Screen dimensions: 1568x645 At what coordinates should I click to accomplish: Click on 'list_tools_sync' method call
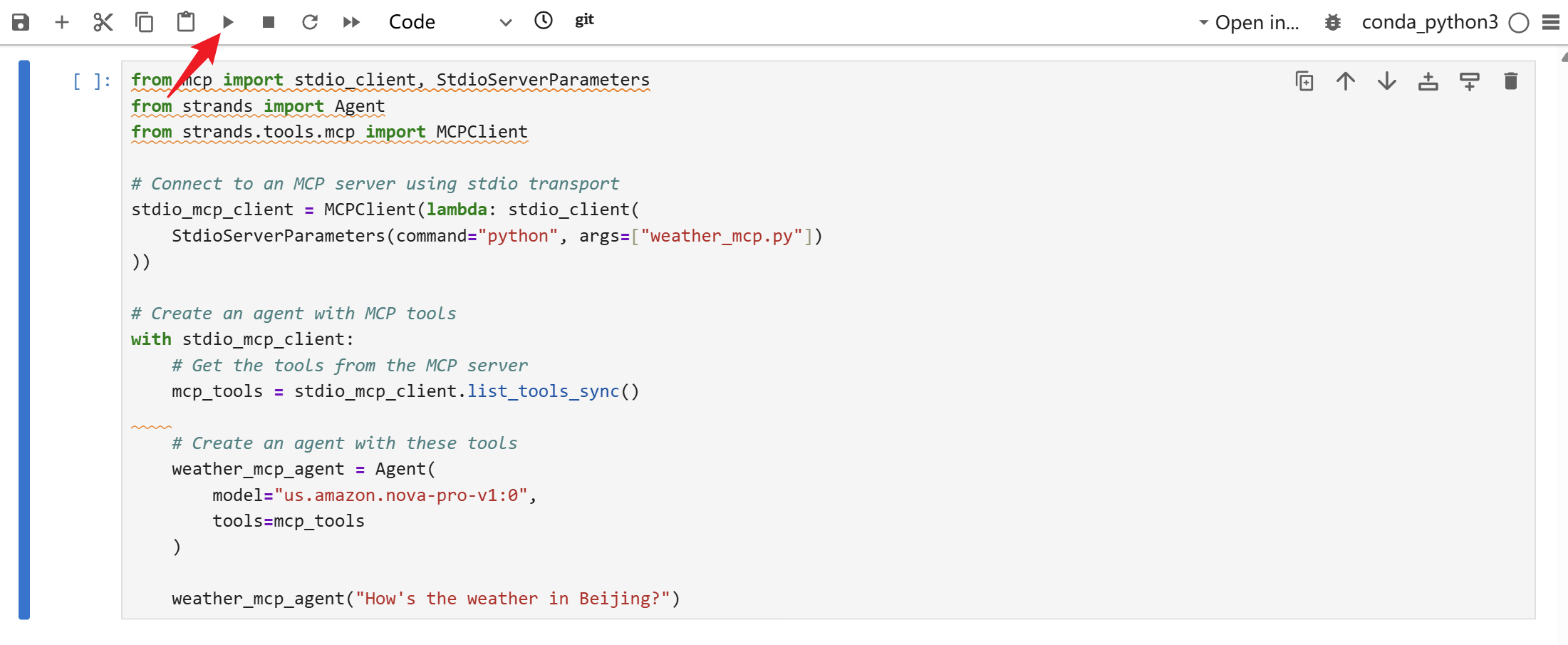tap(543, 391)
